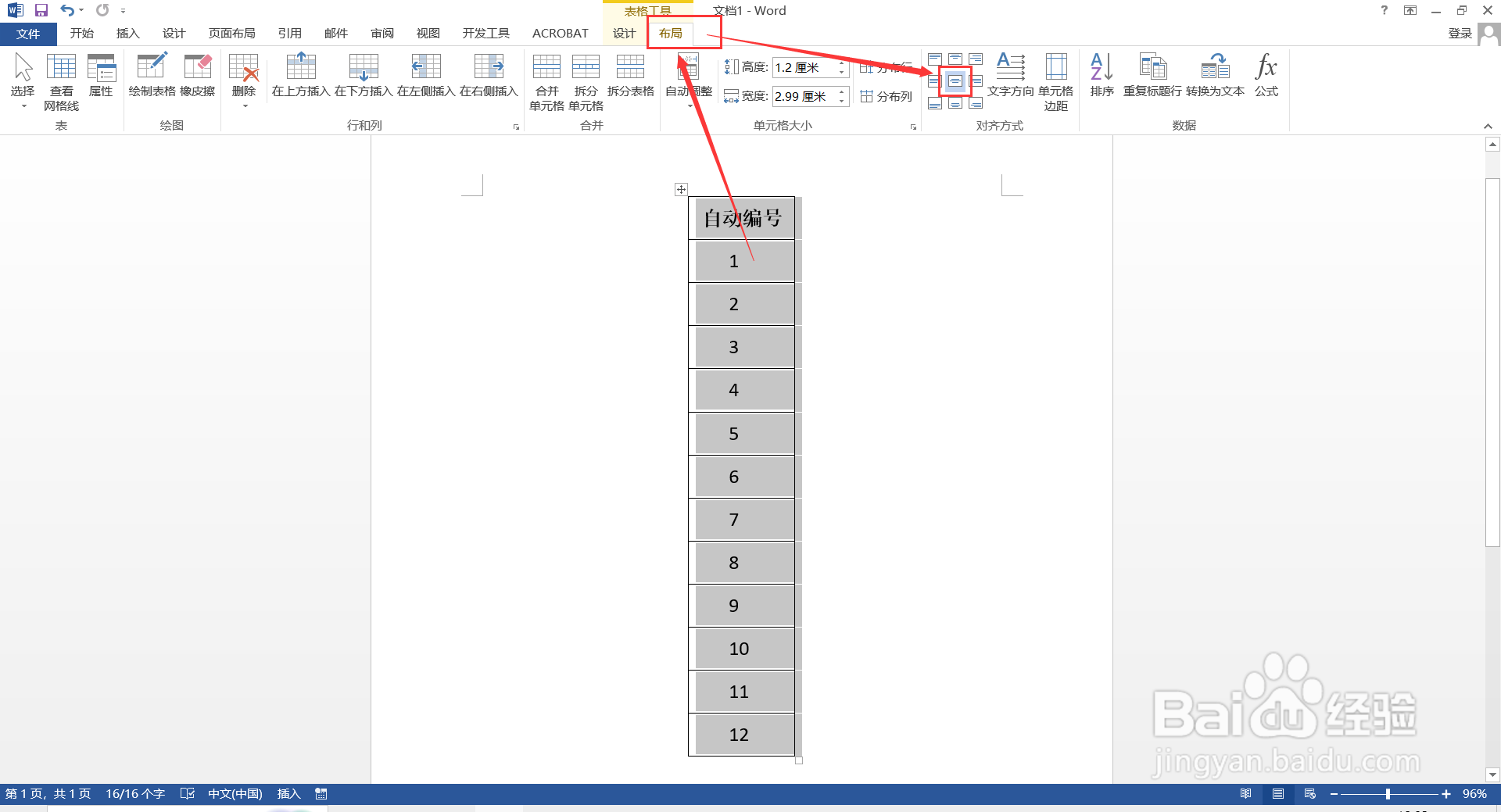
Task: Click the proofing check icon in status bar
Action: [x=187, y=793]
